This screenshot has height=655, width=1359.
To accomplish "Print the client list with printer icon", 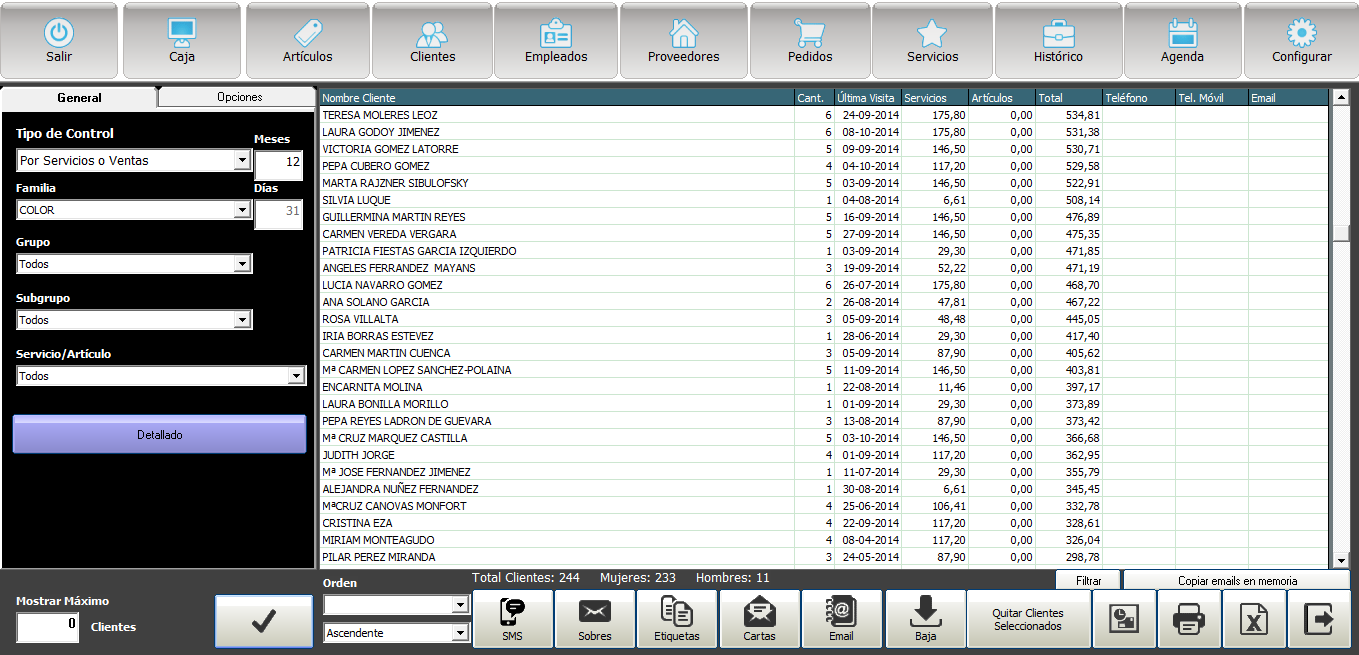I will click(x=1189, y=620).
